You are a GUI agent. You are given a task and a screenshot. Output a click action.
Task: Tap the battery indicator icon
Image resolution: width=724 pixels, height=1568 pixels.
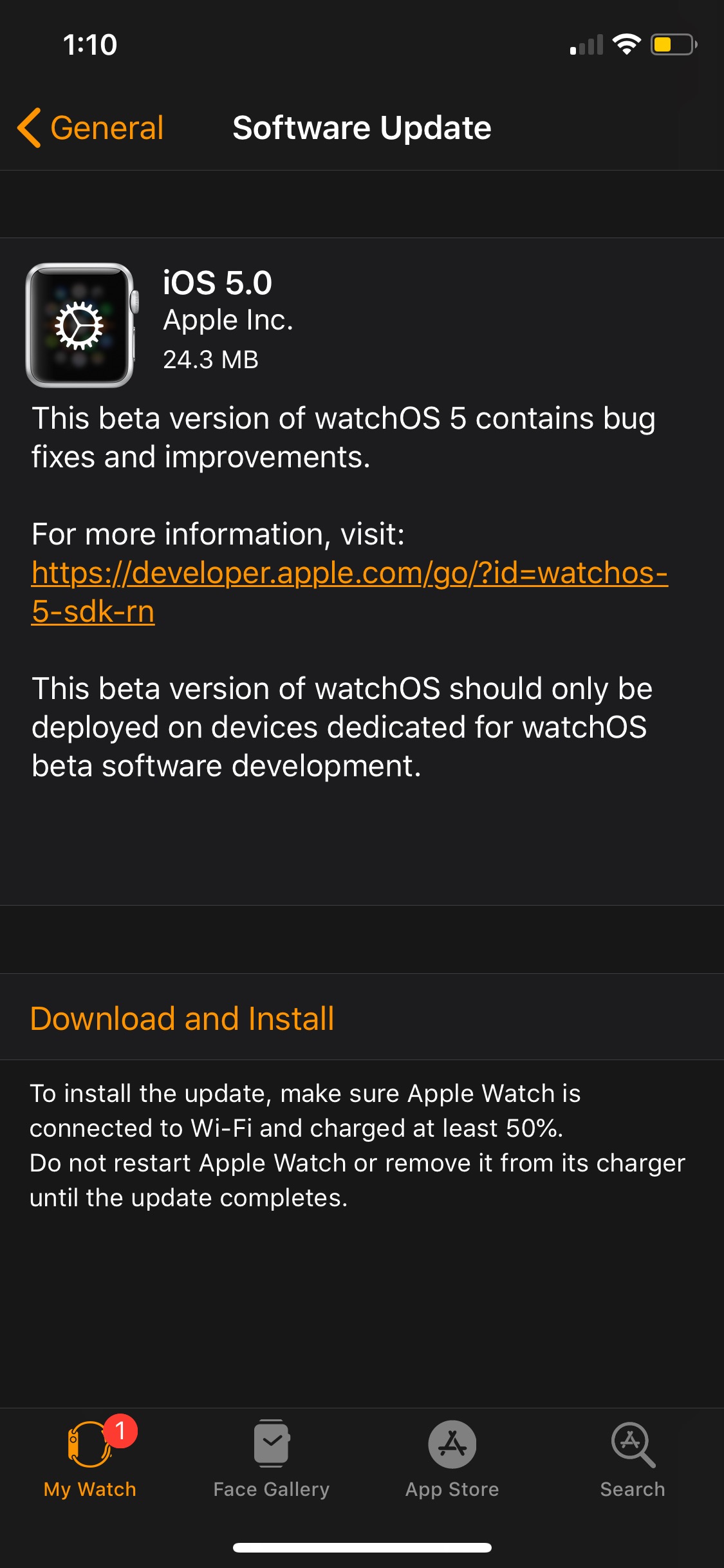click(x=673, y=44)
